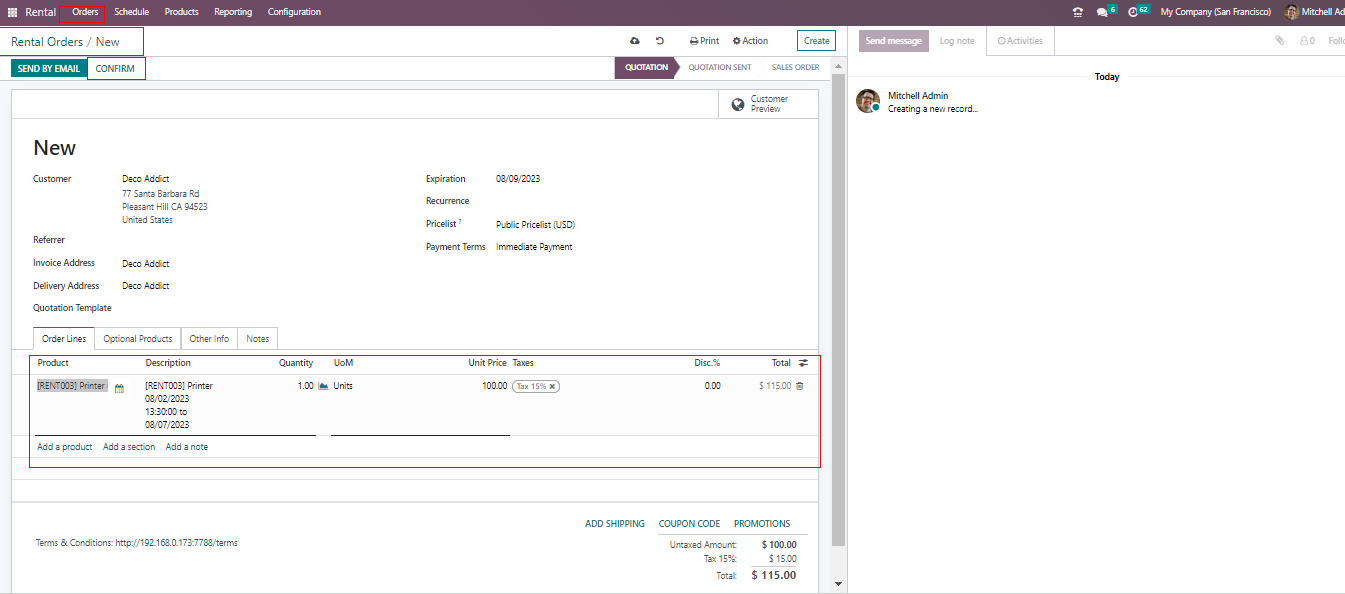Open company switcher My Company (San Francisco)

[1216, 12]
